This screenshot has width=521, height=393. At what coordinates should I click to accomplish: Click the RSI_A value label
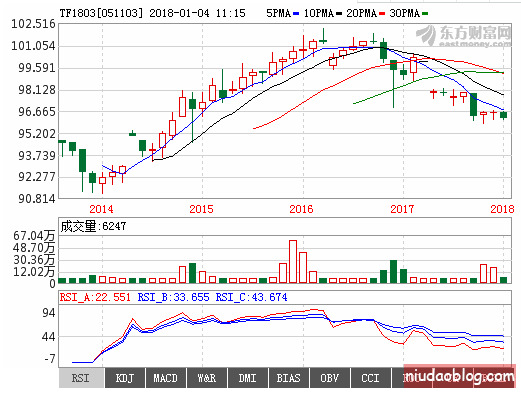point(95,297)
